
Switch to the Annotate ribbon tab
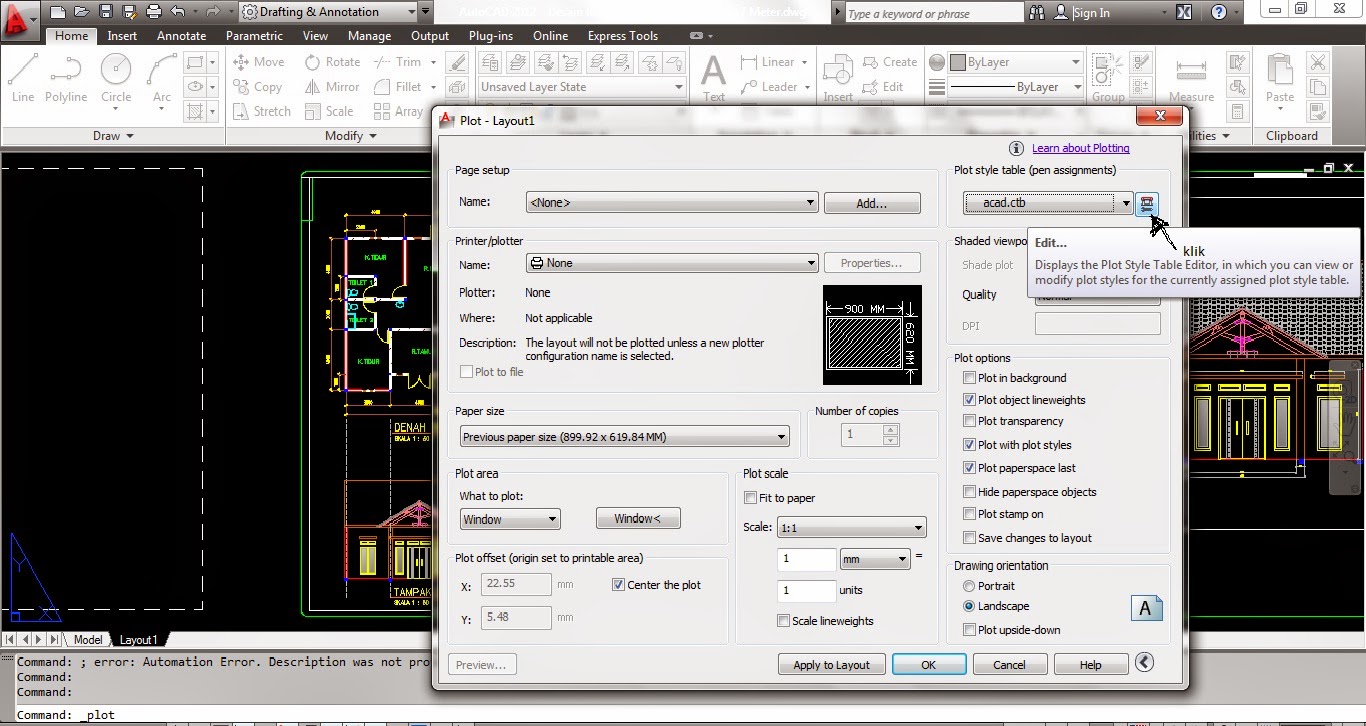click(x=181, y=35)
